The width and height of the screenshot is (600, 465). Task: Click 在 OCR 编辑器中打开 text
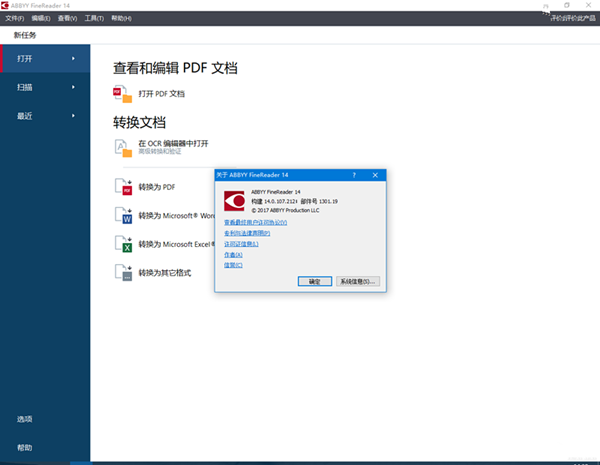coord(173,144)
